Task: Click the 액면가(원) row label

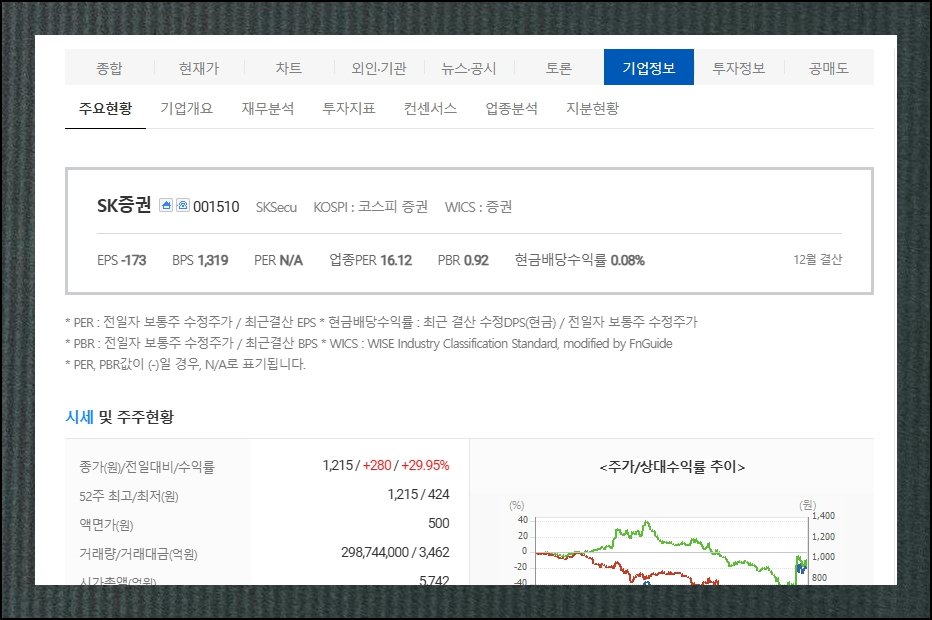Action: click(106, 525)
